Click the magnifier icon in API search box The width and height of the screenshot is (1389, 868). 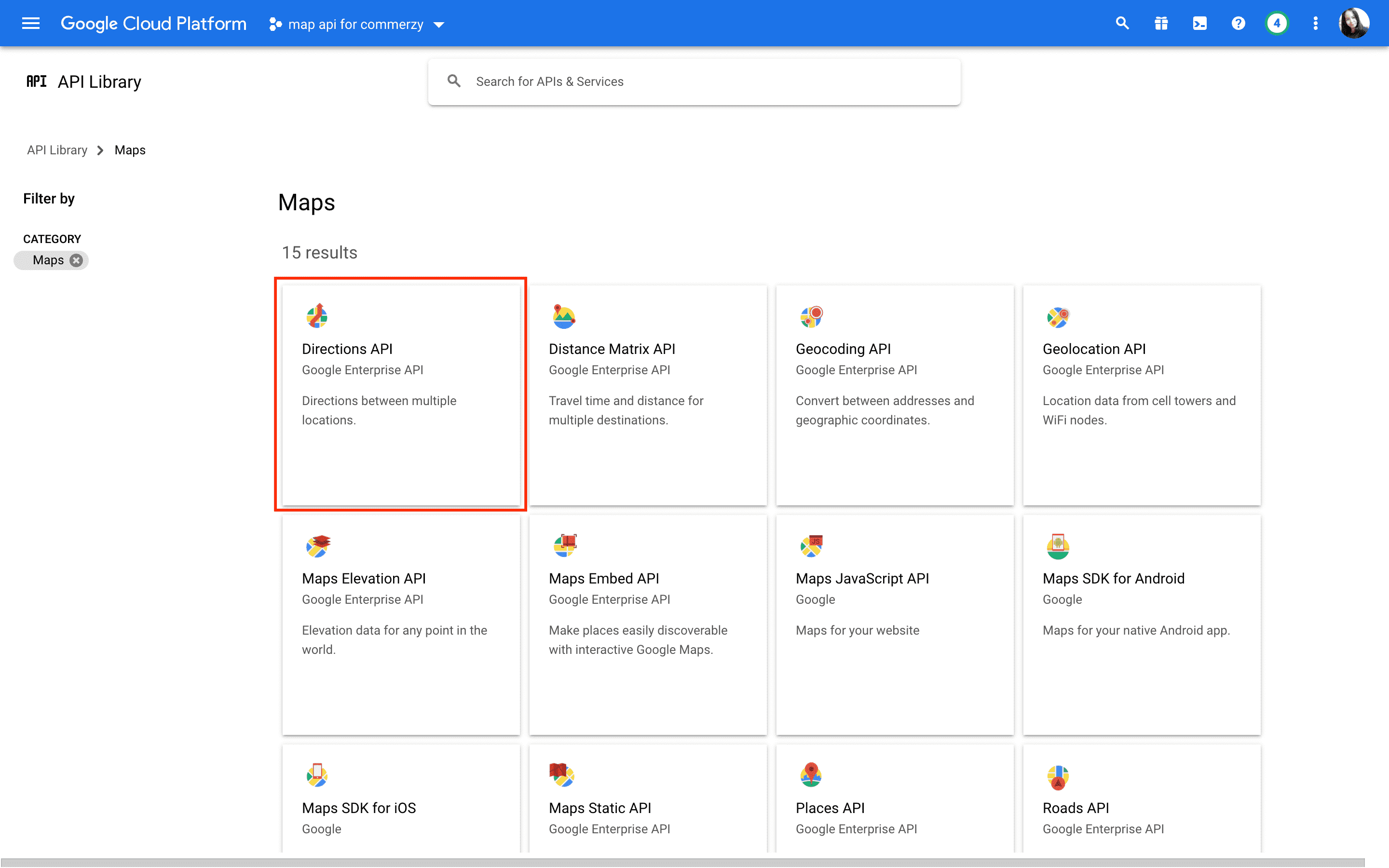pyautogui.click(x=454, y=81)
